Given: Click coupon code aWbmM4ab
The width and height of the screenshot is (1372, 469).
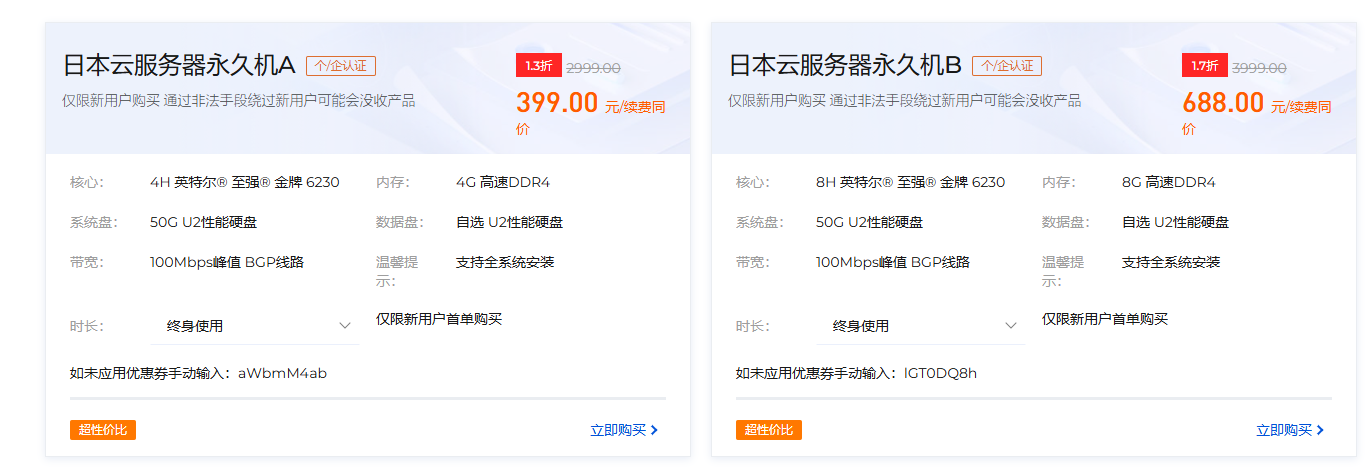Looking at the screenshot, I should pyautogui.click(x=282, y=374).
